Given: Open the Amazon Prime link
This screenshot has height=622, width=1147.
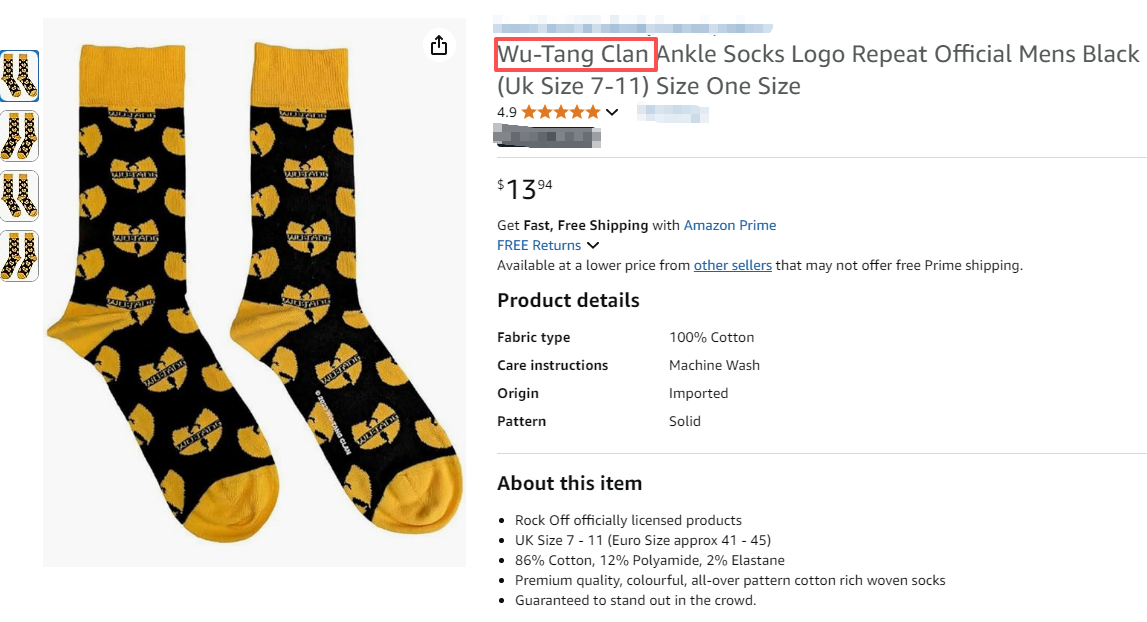Looking at the screenshot, I should 730,225.
